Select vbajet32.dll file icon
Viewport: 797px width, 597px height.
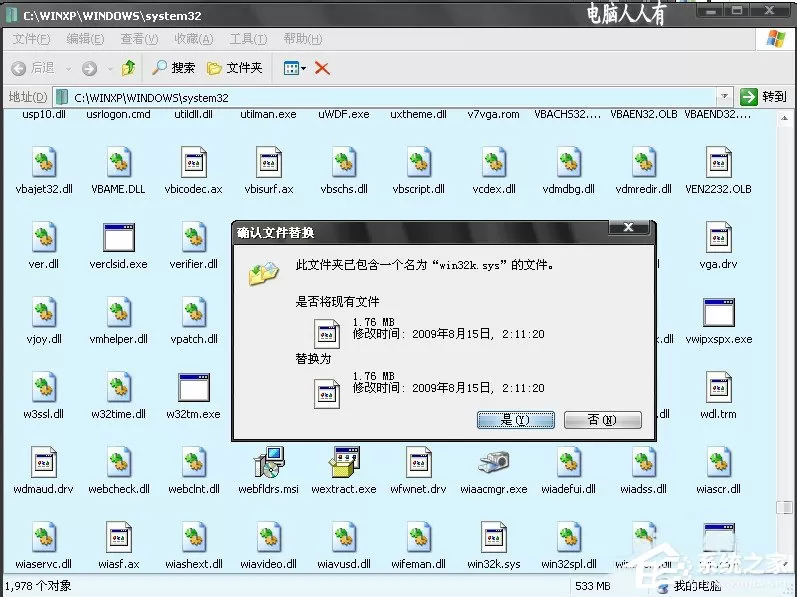pyautogui.click(x=44, y=163)
